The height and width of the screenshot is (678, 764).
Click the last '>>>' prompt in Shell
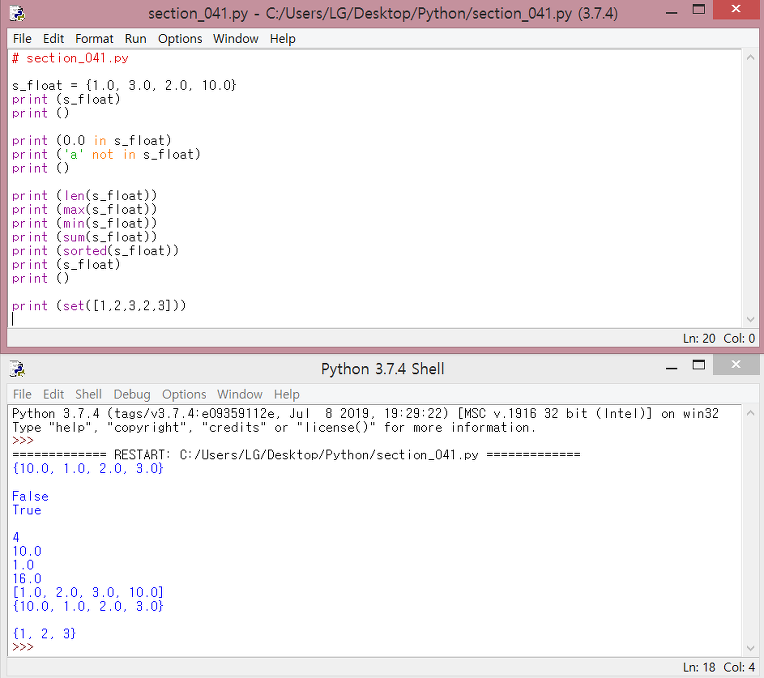click(x=23, y=647)
